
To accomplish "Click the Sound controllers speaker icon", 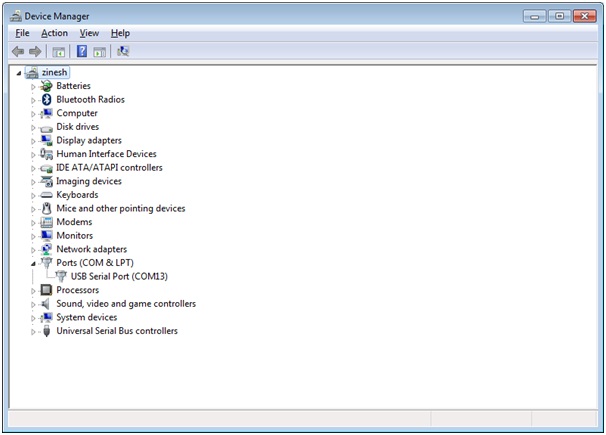I will coord(46,304).
